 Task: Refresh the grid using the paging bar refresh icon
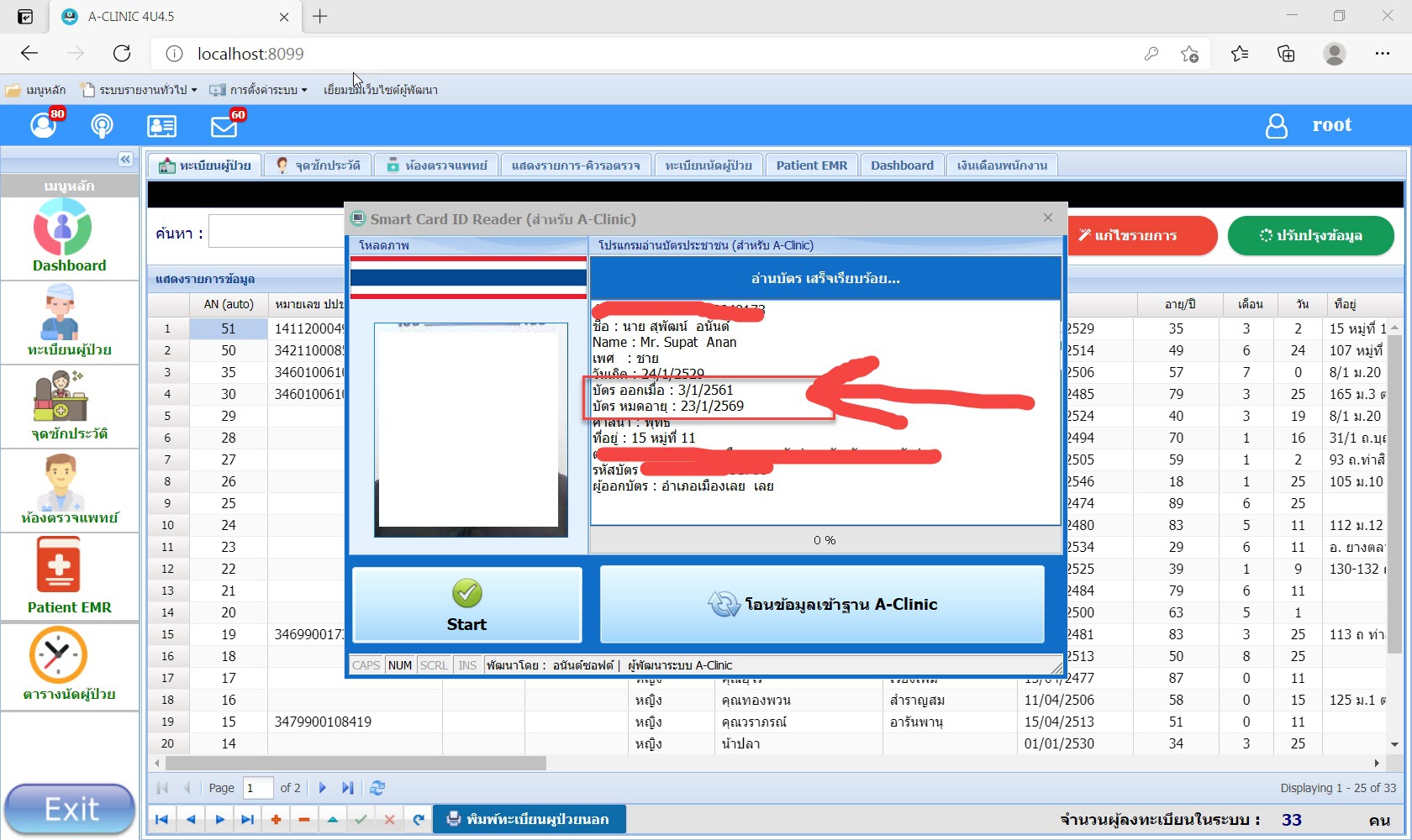pyautogui.click(x=377, y=788)
